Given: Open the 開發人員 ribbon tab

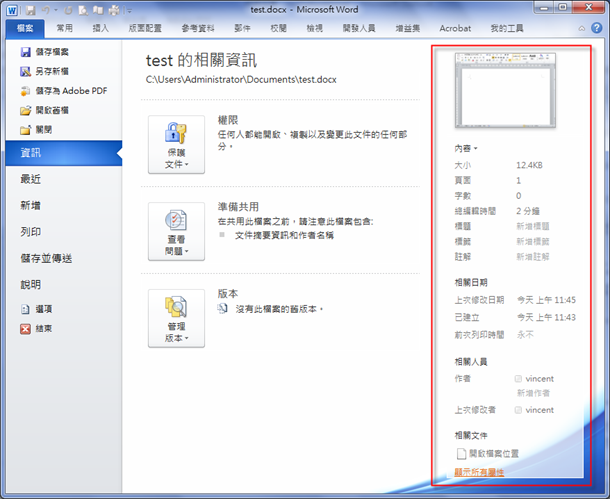Looking at the screenshot, I should (359, 28).
